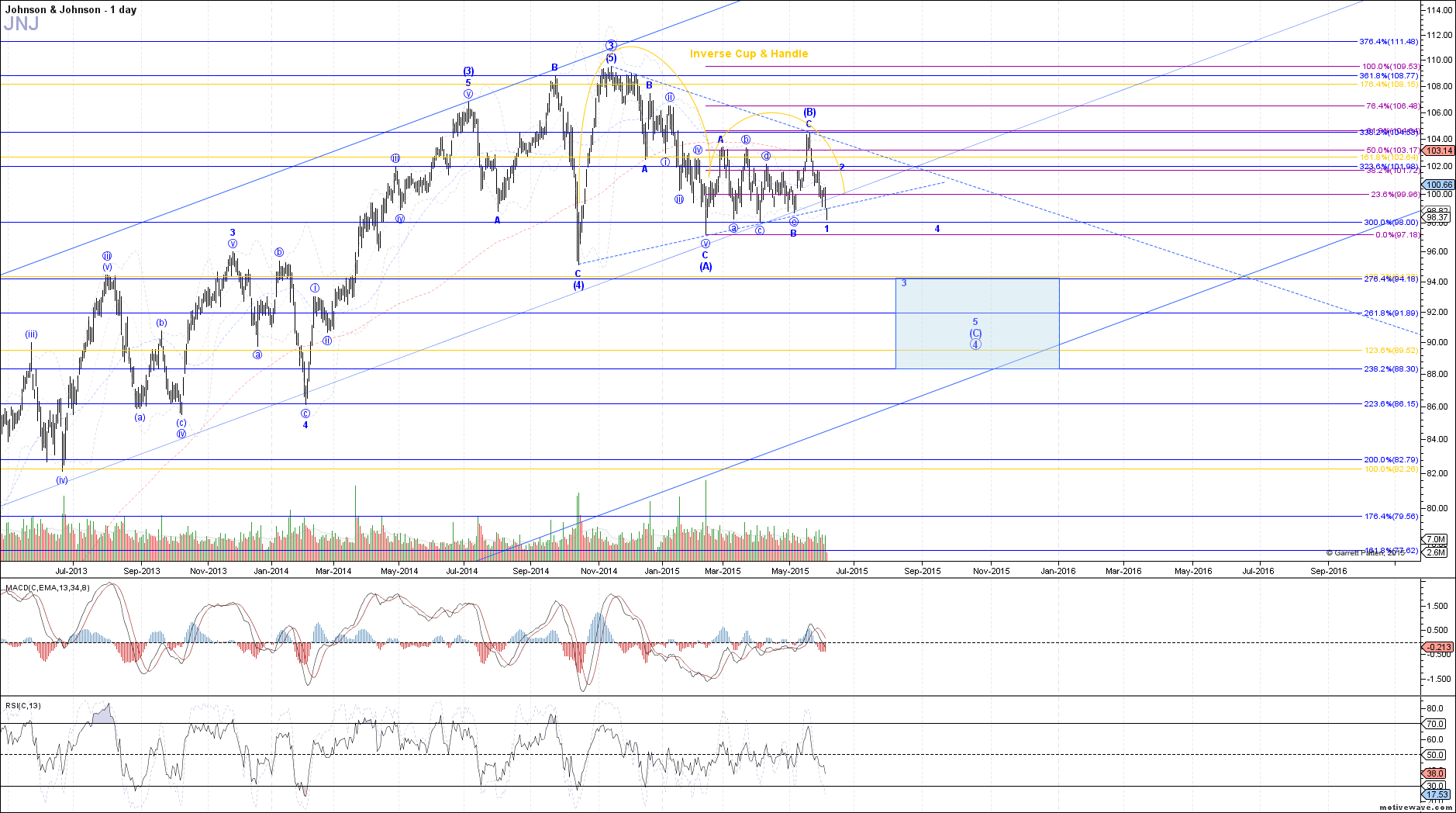This screenshot has height=813, width=1456.
Task: Click the (4) wave label at October 2014 low
Action: tap(578, 285)
